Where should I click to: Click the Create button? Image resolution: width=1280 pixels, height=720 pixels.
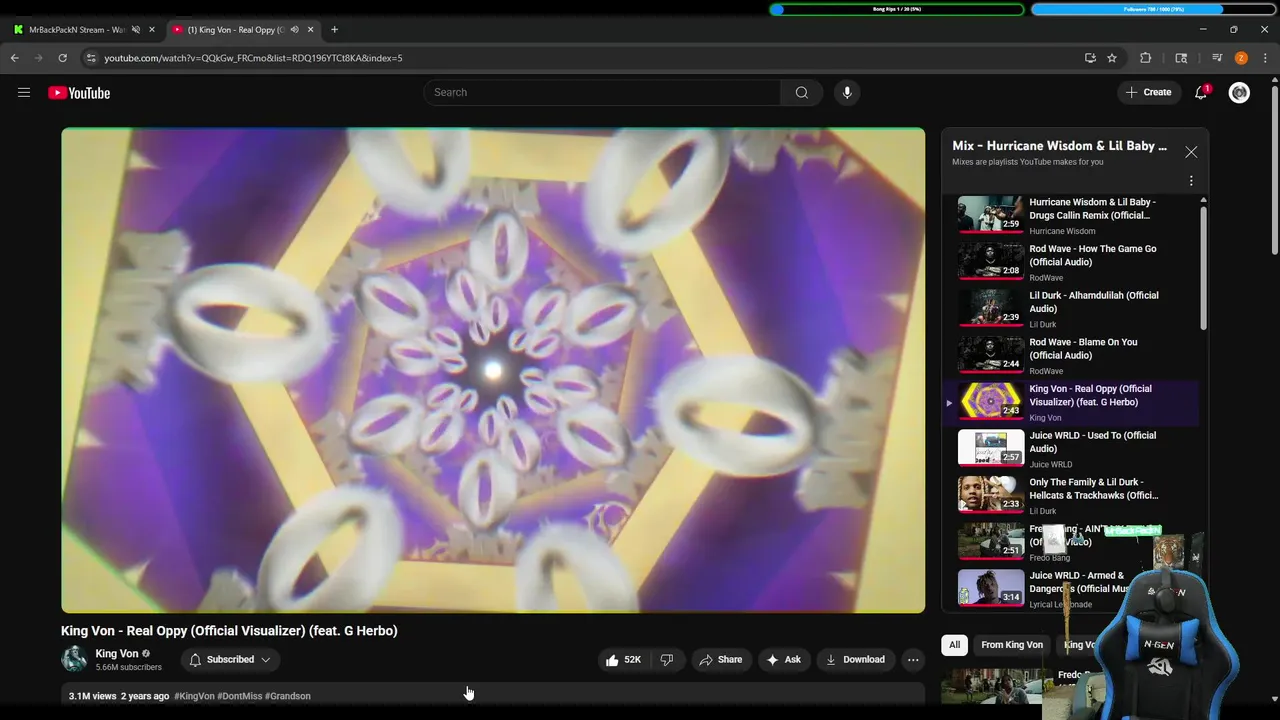pos(1148,92)
